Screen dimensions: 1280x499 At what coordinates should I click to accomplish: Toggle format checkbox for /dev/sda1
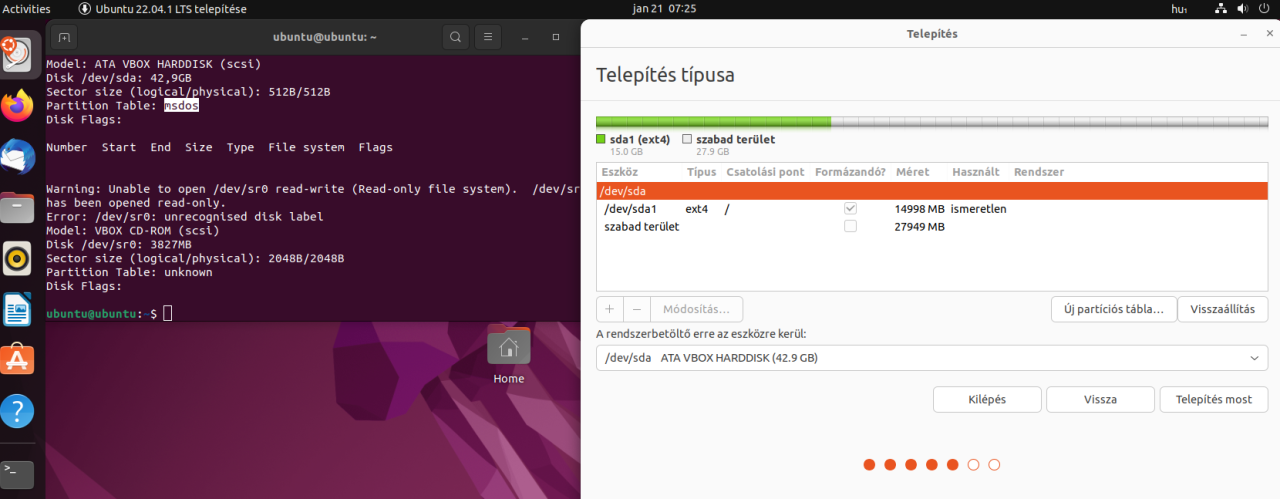850,209
